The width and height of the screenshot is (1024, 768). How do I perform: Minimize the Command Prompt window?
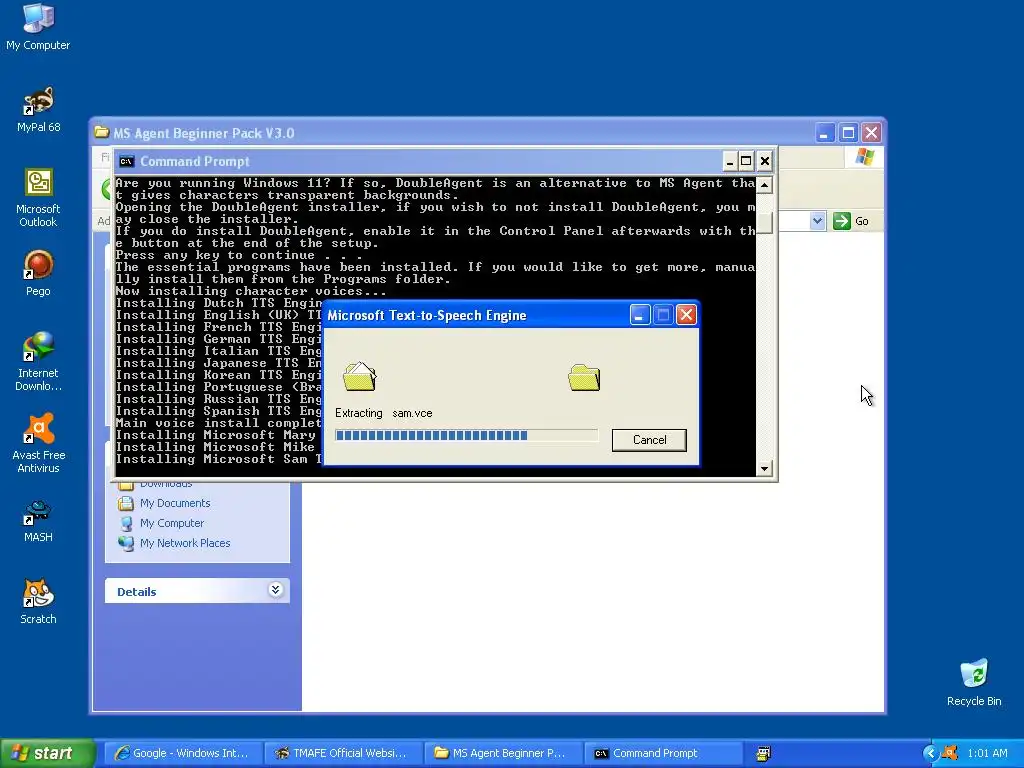tap(730, 161)
